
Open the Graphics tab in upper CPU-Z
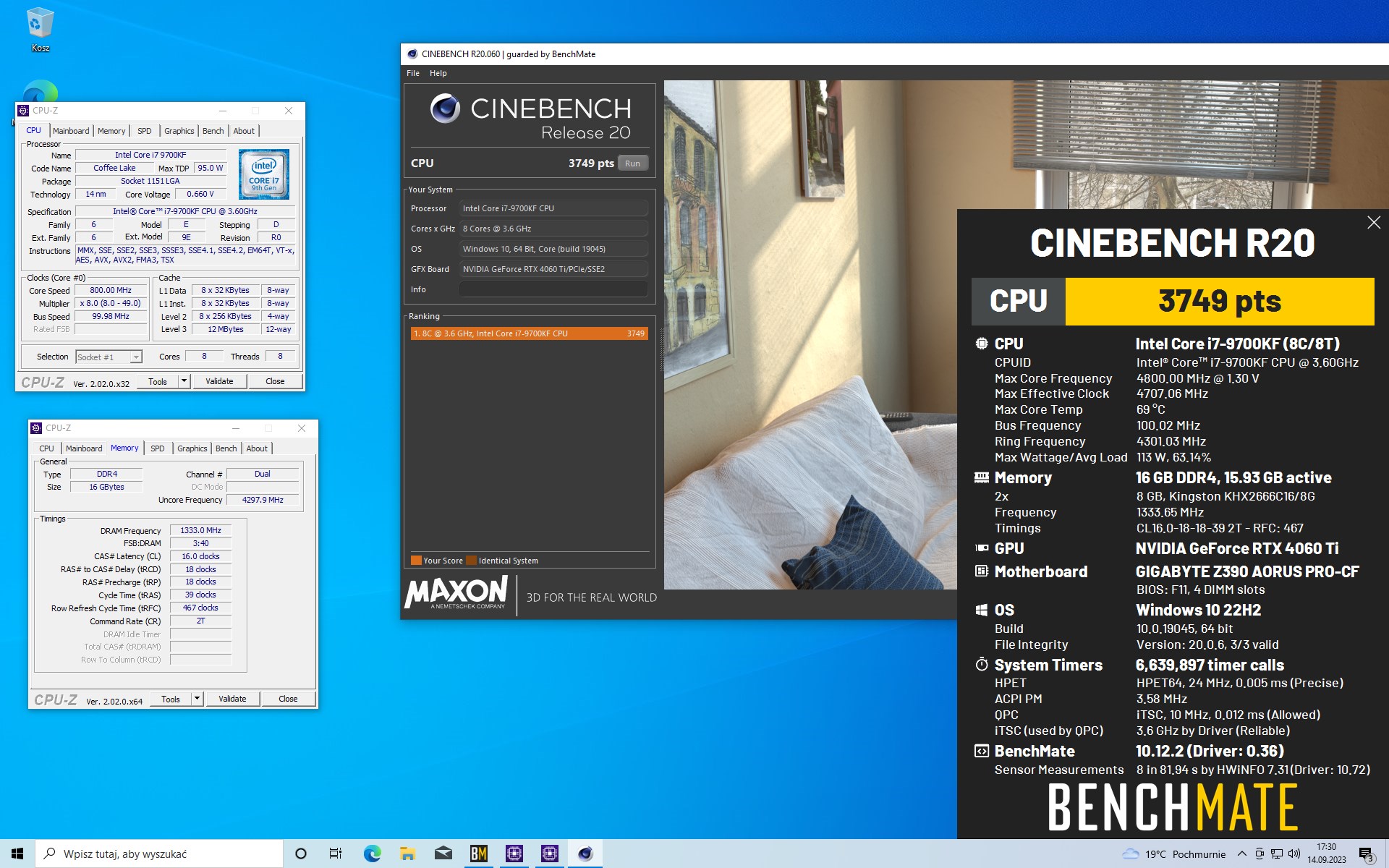179,131
